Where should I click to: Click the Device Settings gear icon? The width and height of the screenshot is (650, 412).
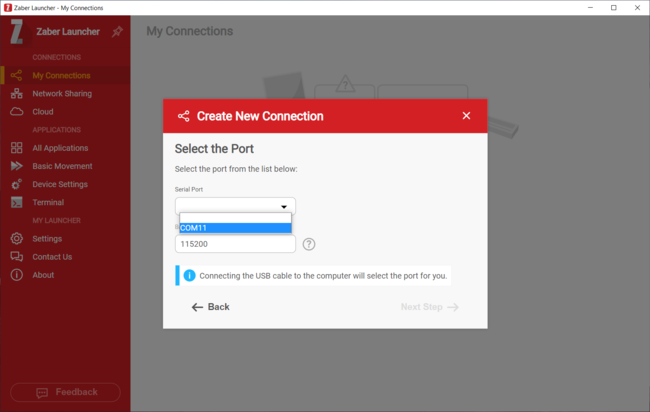[x=16, y=184]
